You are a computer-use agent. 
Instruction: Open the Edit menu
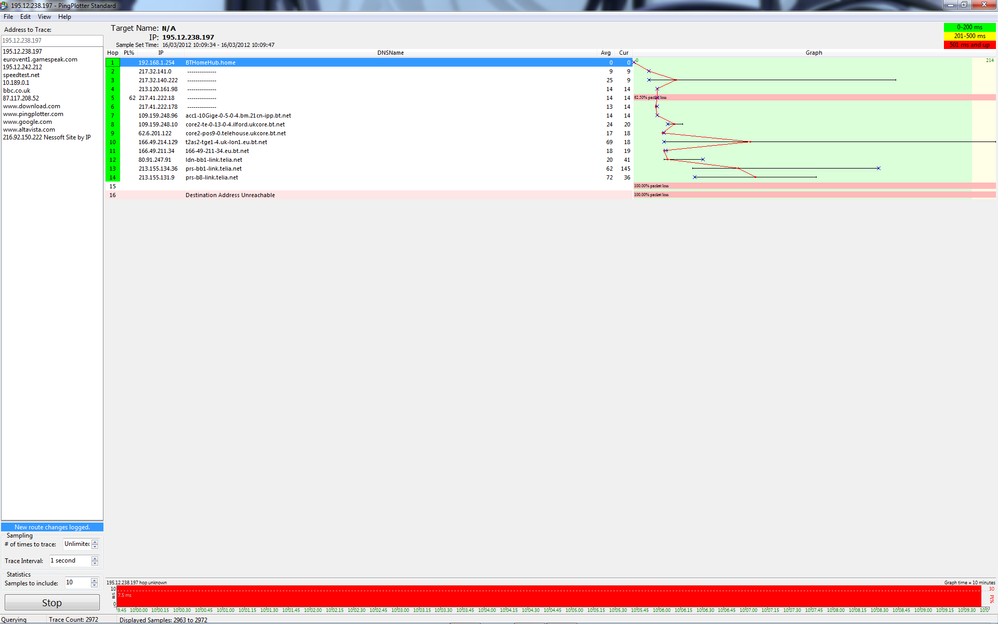click(25, 17)
